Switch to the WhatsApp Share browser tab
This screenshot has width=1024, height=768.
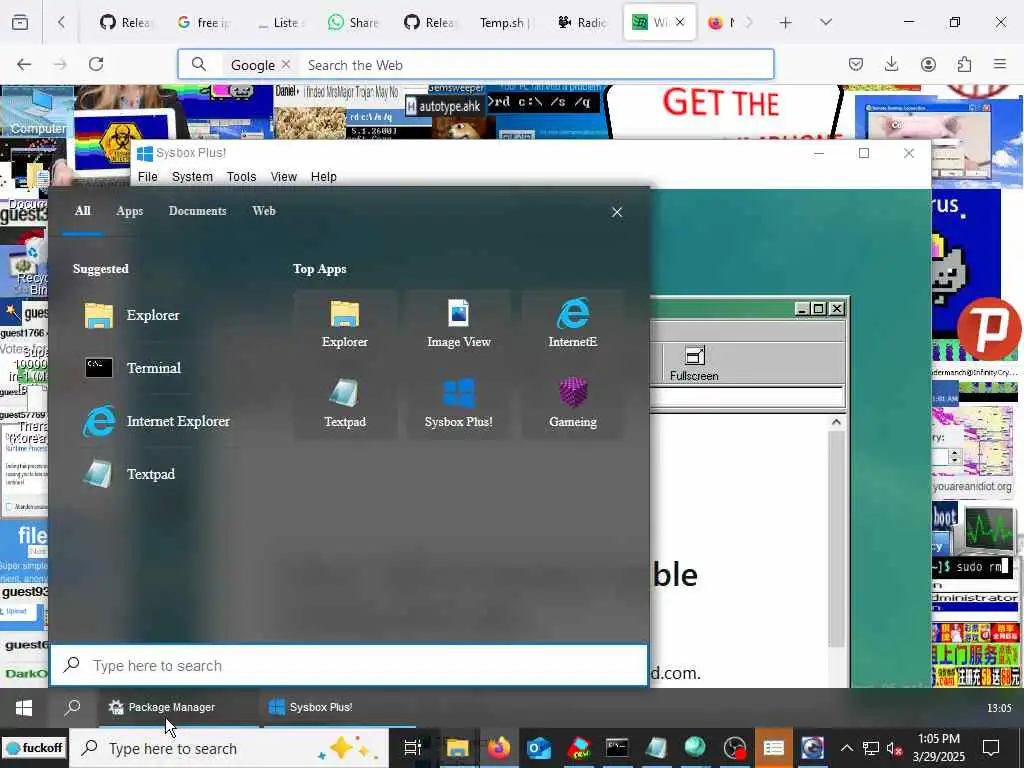(x=353, y=23)
